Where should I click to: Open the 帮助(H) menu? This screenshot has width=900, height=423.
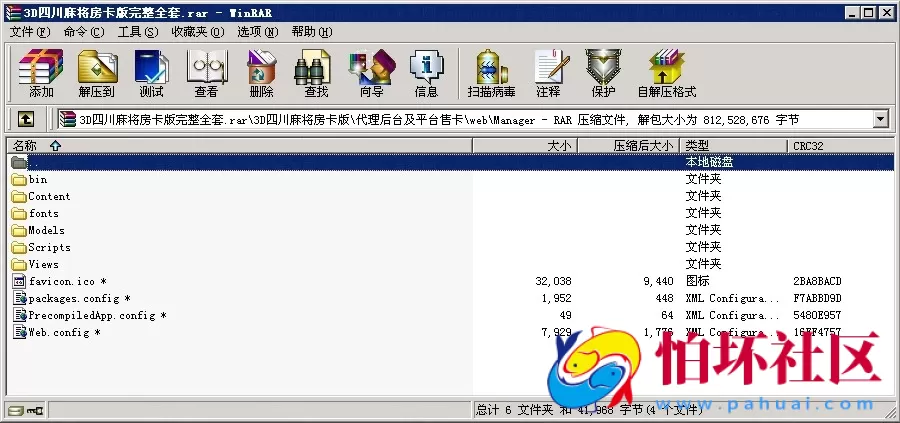coord(312,32)
